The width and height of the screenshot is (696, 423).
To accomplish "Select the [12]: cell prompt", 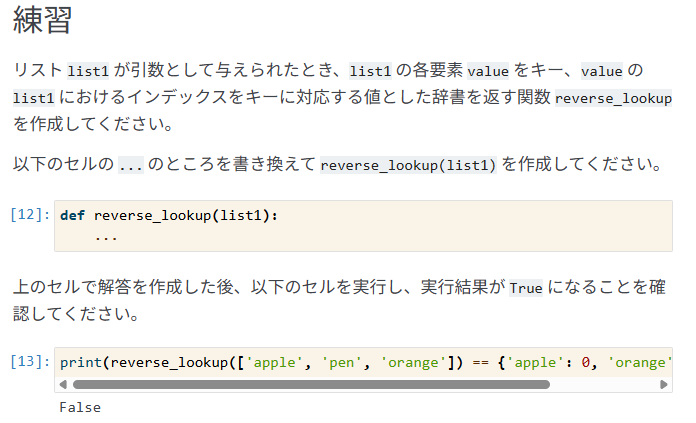I will click(x=30, y=215).
